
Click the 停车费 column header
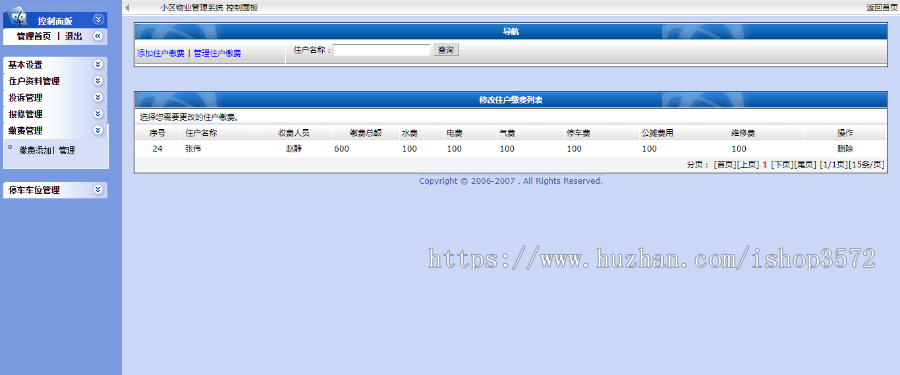pyautogui.click(x=578, y=133)
